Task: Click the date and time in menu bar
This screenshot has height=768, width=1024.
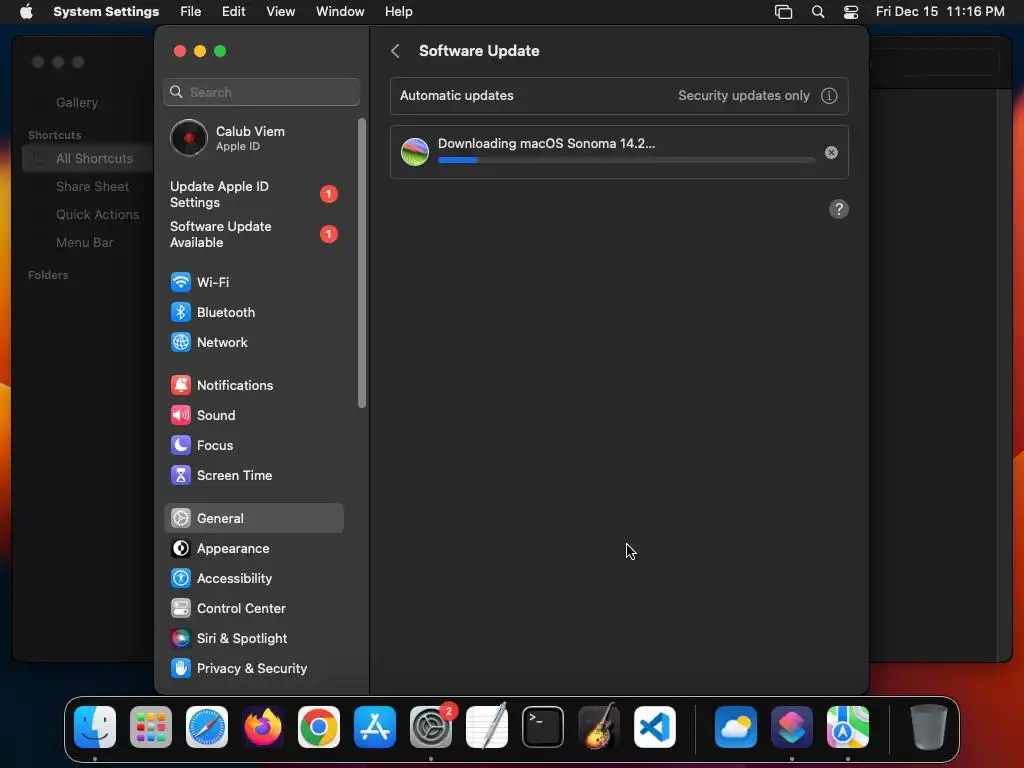Action: (940, 12)
